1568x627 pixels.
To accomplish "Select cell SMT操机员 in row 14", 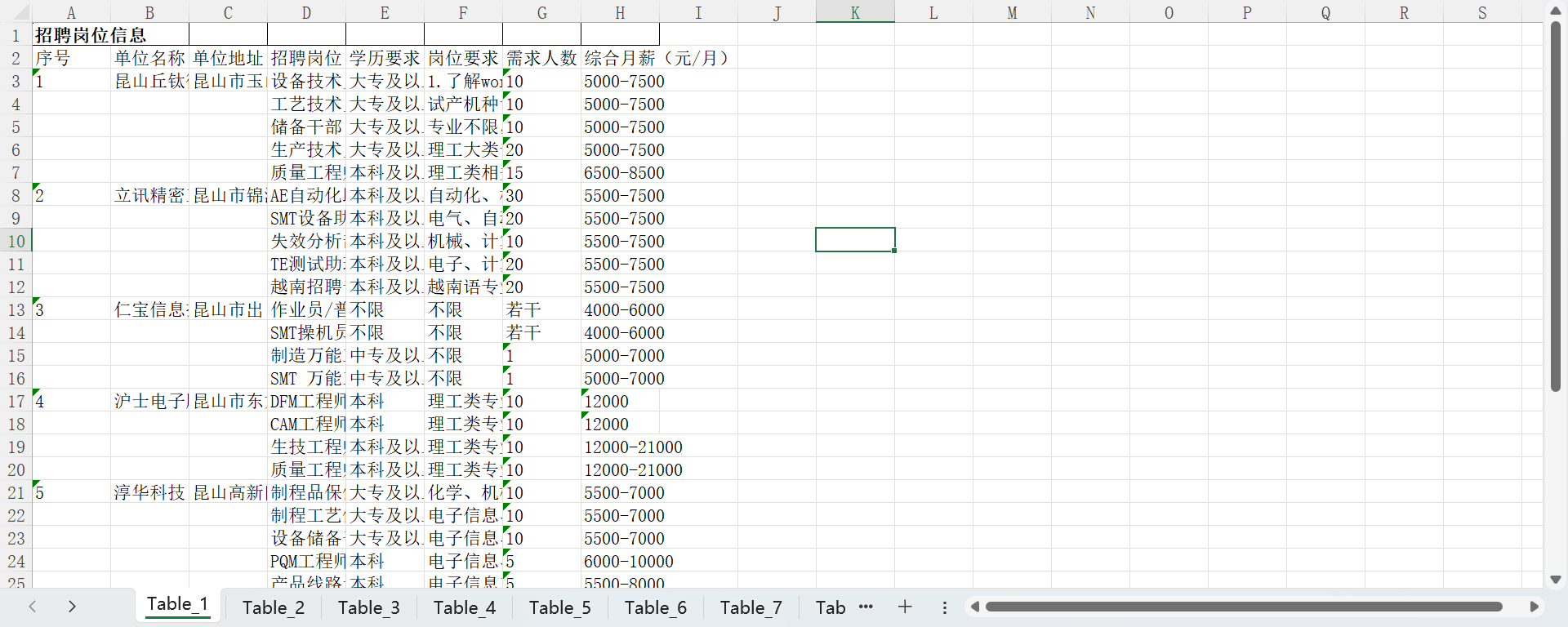I will (x=306, y=332).
